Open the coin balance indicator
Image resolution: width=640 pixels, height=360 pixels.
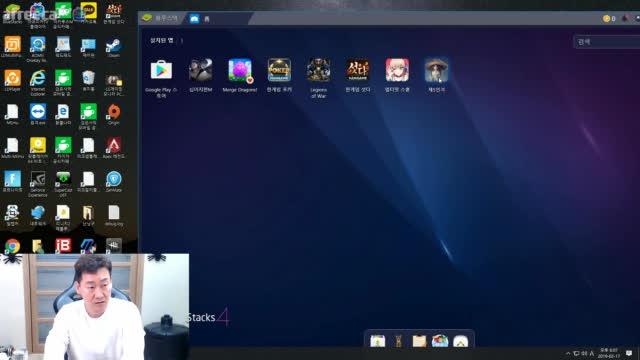tap(609, 18)
